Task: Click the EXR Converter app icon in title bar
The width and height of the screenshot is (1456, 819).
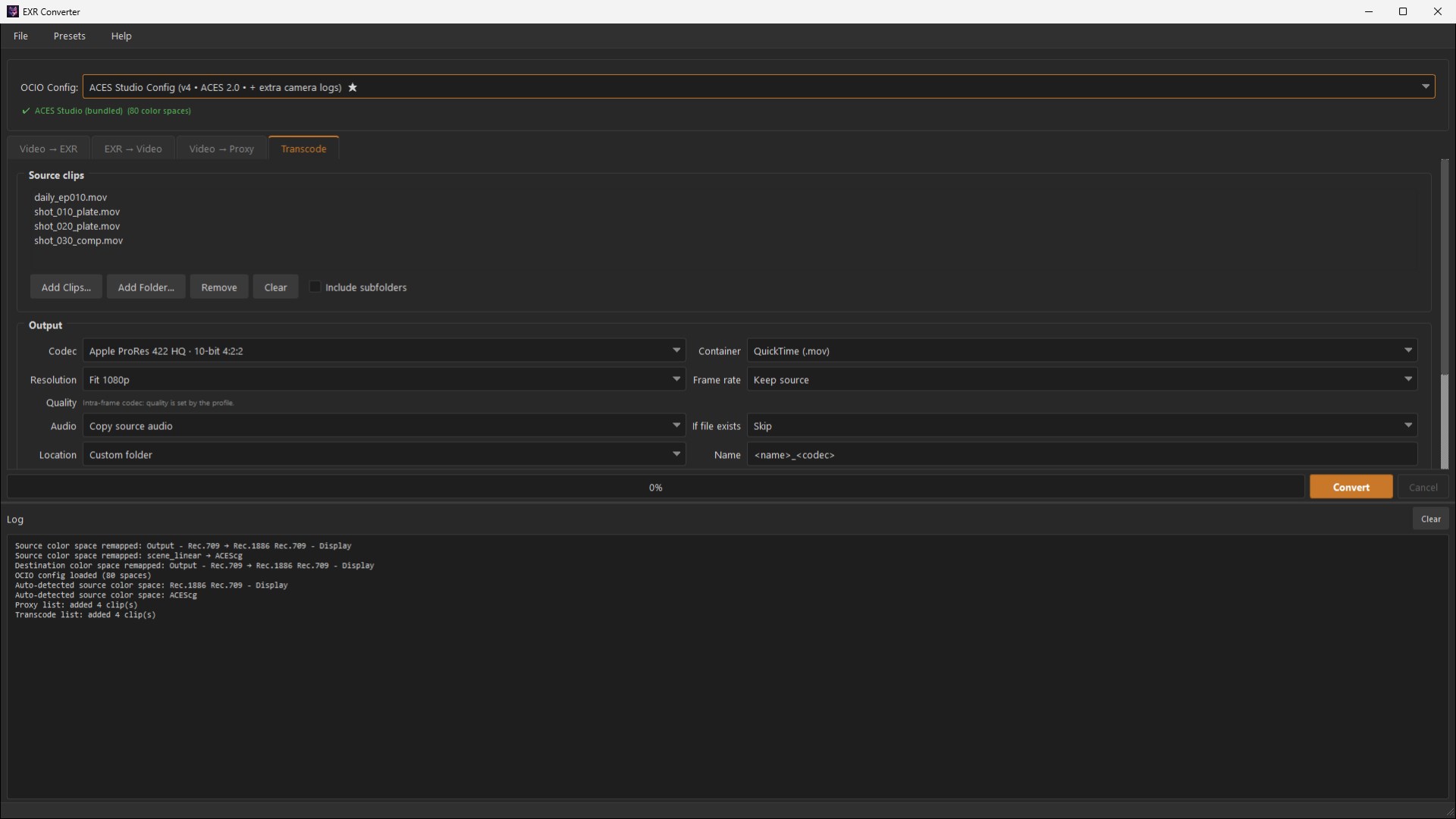Action: point(12,11)
